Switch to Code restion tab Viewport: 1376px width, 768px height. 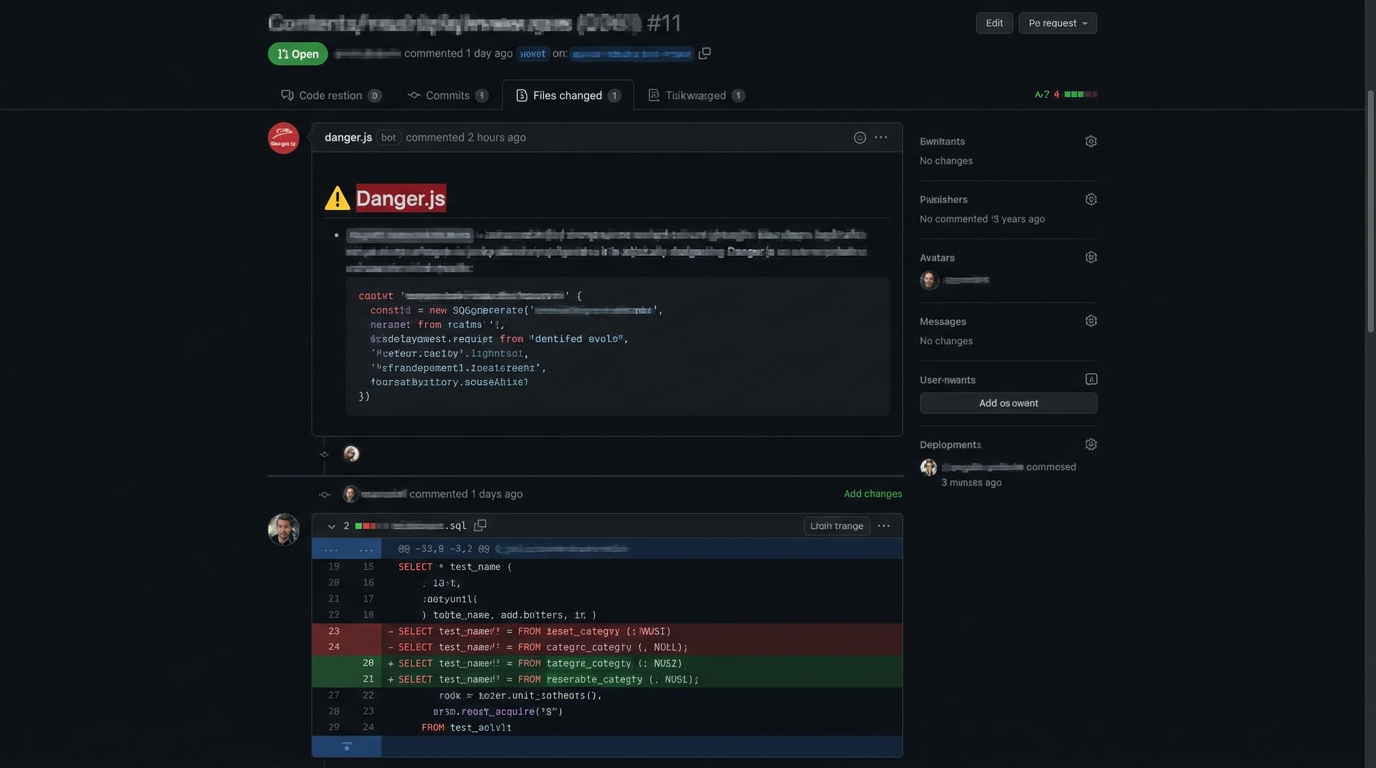click(x=330, y=95)
